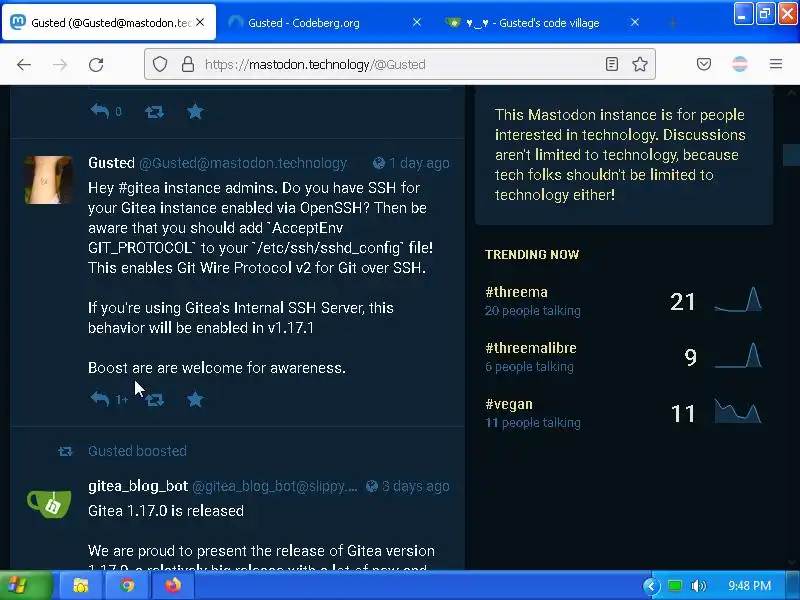Viewport: 800px width, 600px height.
Task: Open Gusted avatar thumbnail
Action: tap(48, 180)
